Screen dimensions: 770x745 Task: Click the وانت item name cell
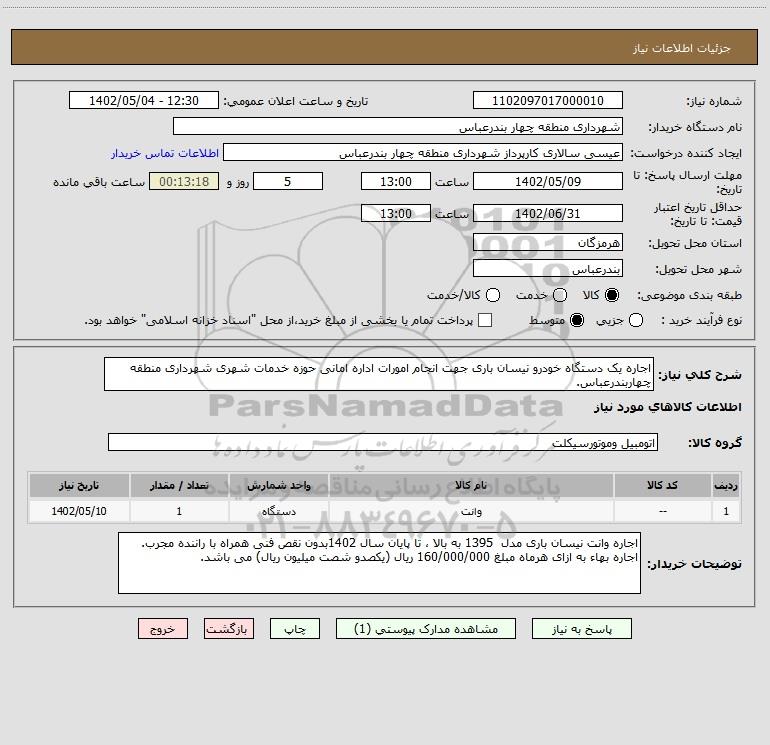[471, 511]
